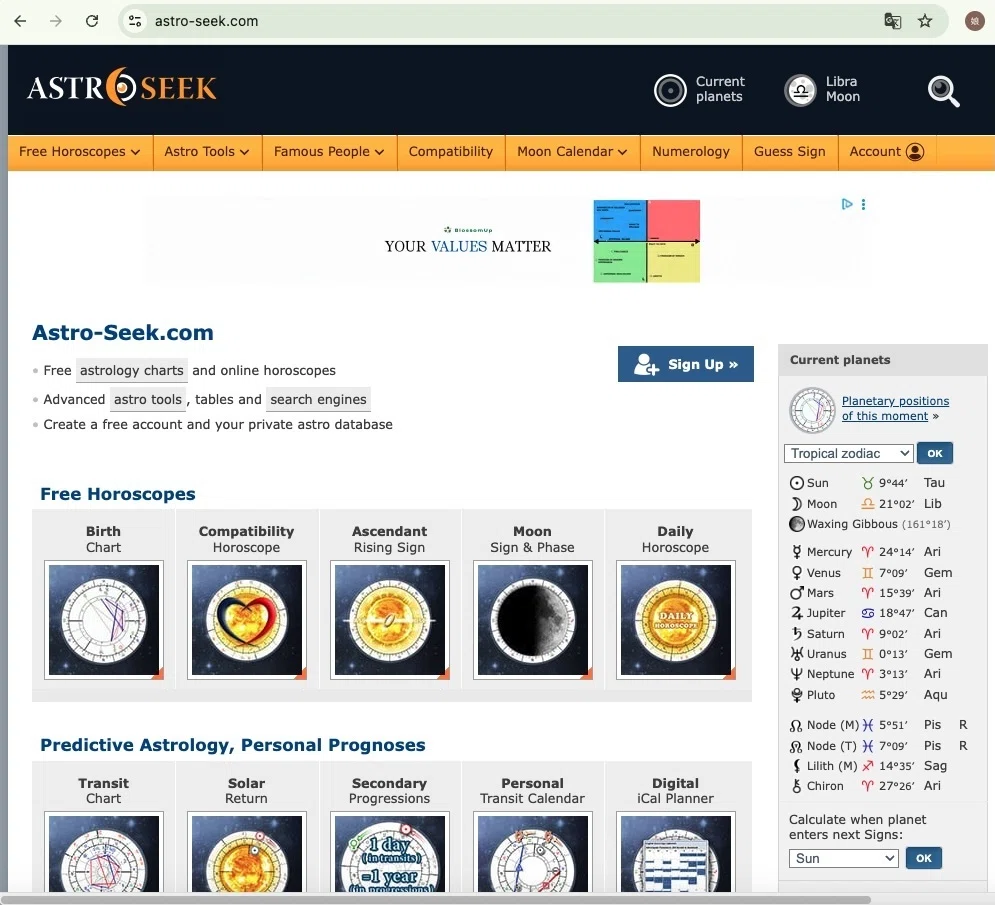
Task: Open Planetary positions of this moment link
Action: coord(895,409)
